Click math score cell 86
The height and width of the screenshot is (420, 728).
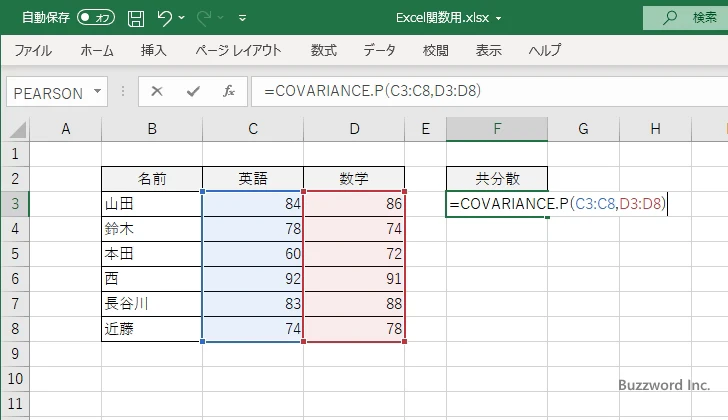click(x=354, y=204)
